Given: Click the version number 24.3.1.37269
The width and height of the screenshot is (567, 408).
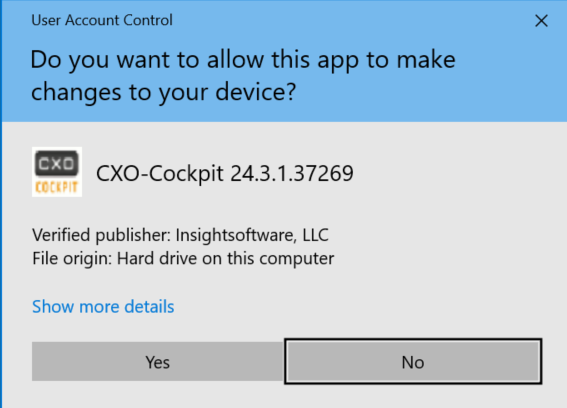Looking at the screenshot, I should click(292, 173).
